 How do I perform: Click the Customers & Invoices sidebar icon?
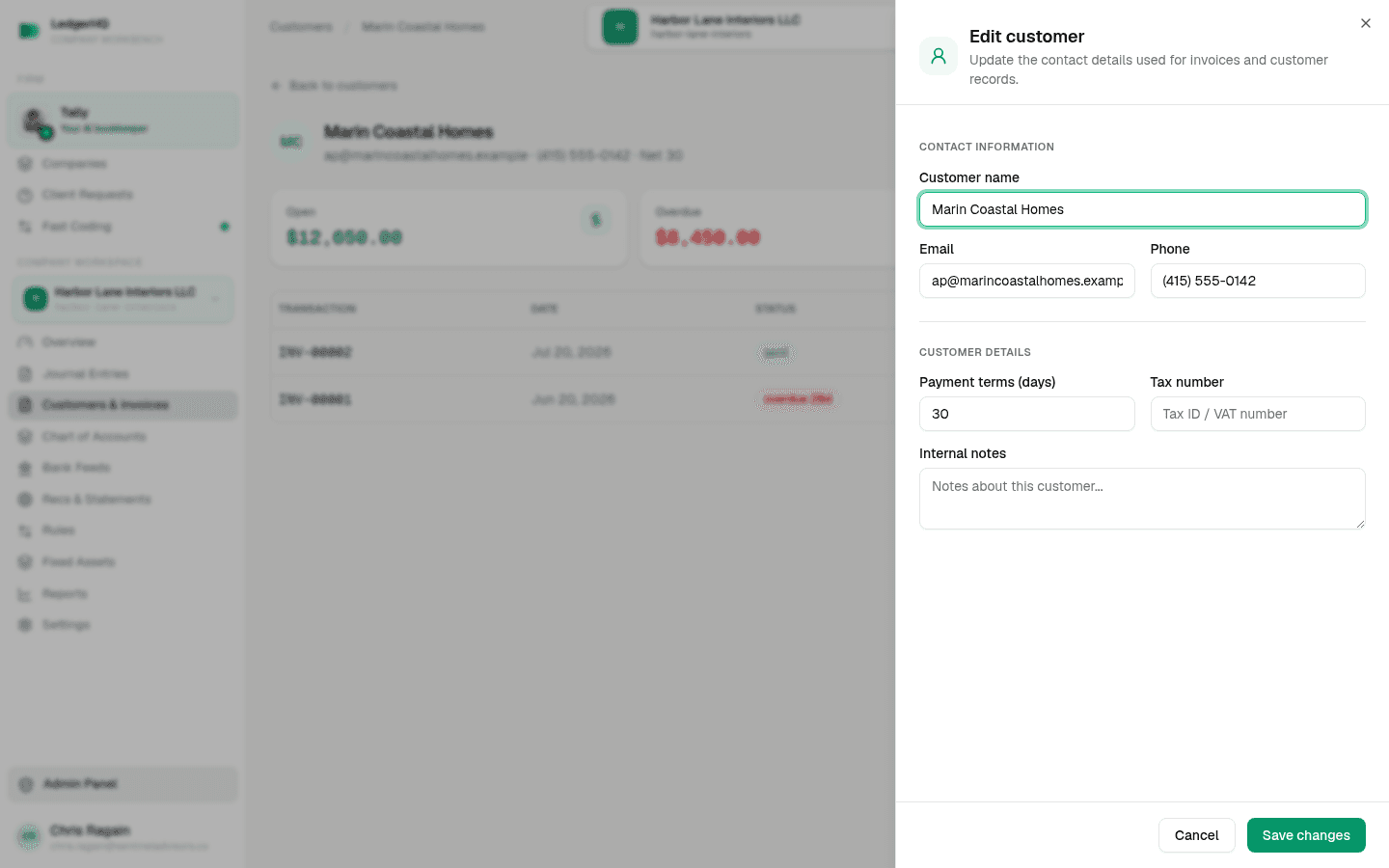tap(26, 405)
